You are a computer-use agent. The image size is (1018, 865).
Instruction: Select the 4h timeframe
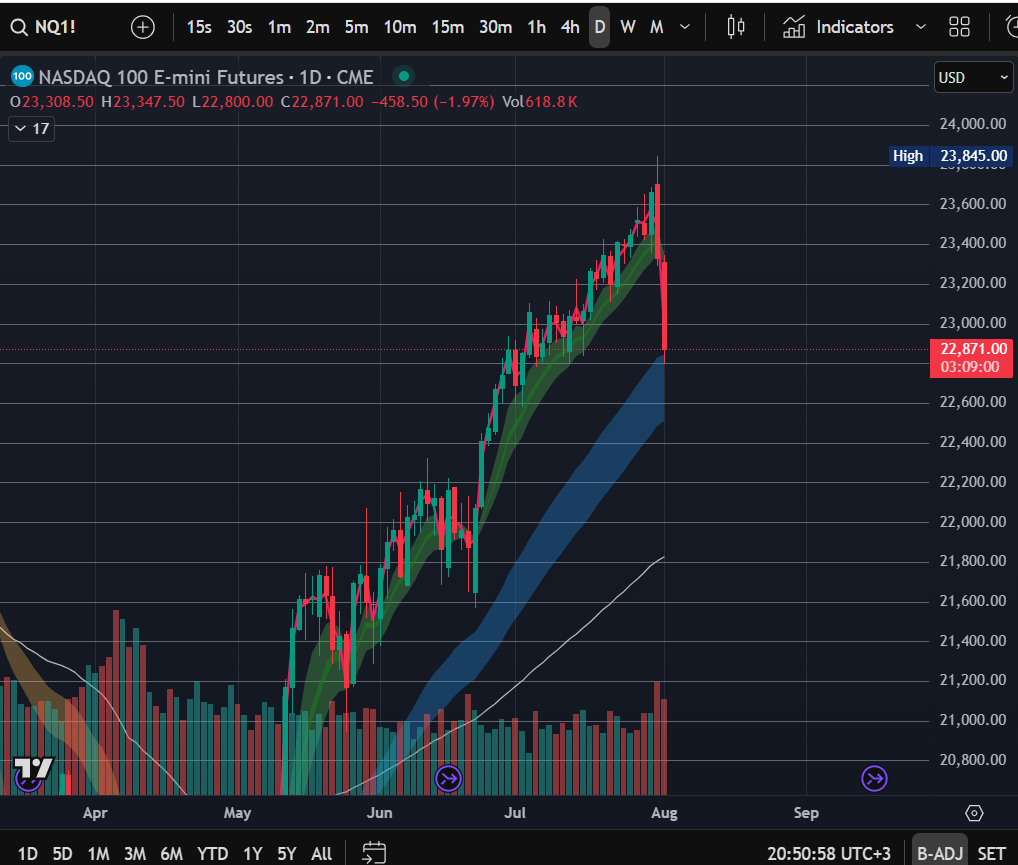tap(570, 27)
